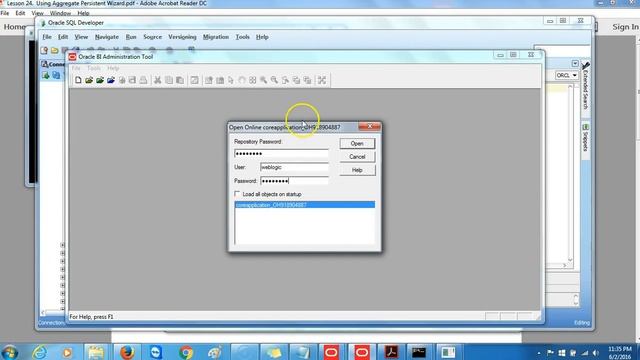Open Window menu in Acrobat Reader

point(60,13)
